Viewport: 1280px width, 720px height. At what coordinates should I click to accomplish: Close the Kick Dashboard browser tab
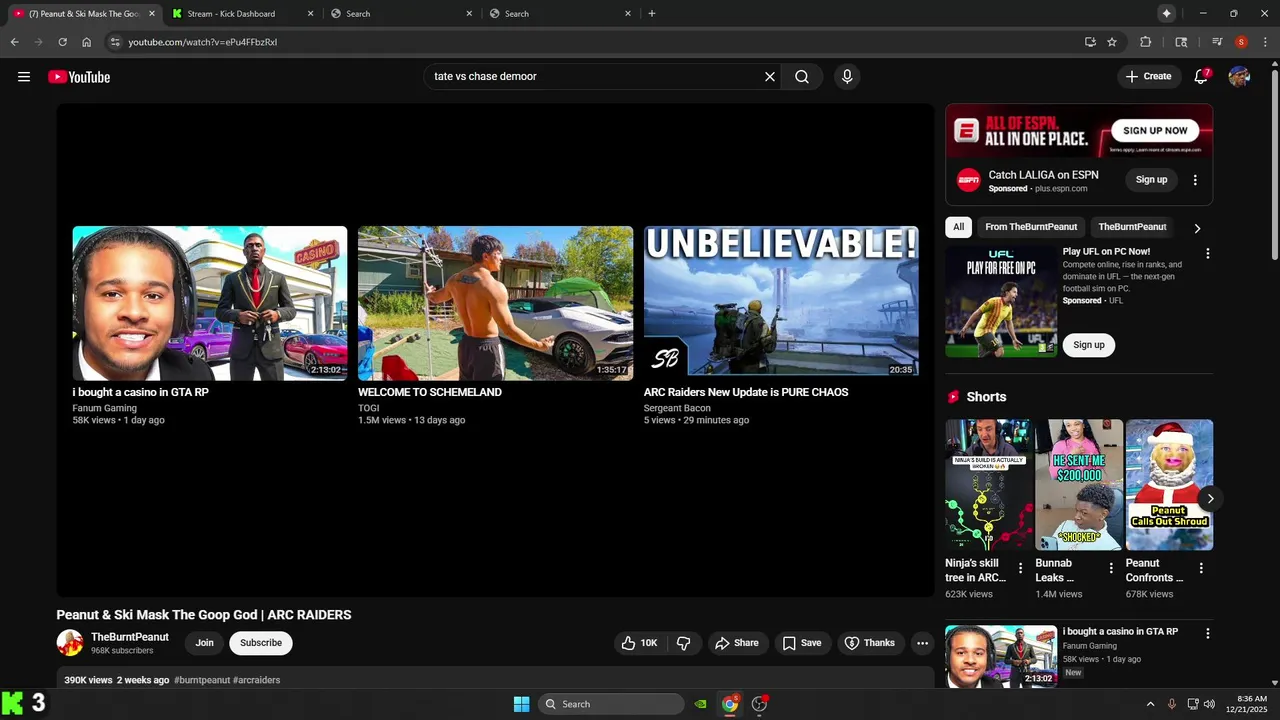click(310, 14)
